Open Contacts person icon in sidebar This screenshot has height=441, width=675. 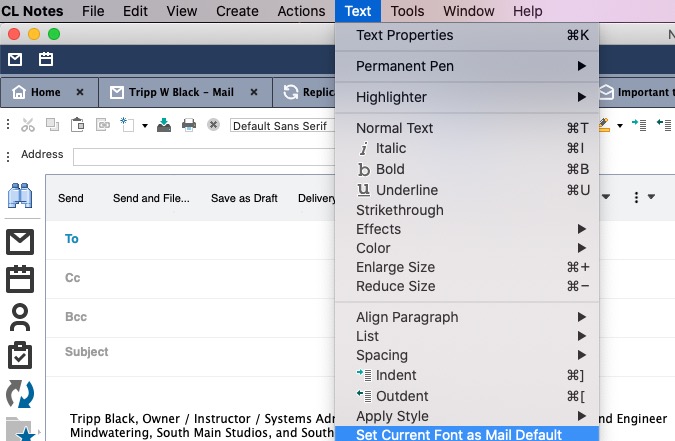point(20,317)
